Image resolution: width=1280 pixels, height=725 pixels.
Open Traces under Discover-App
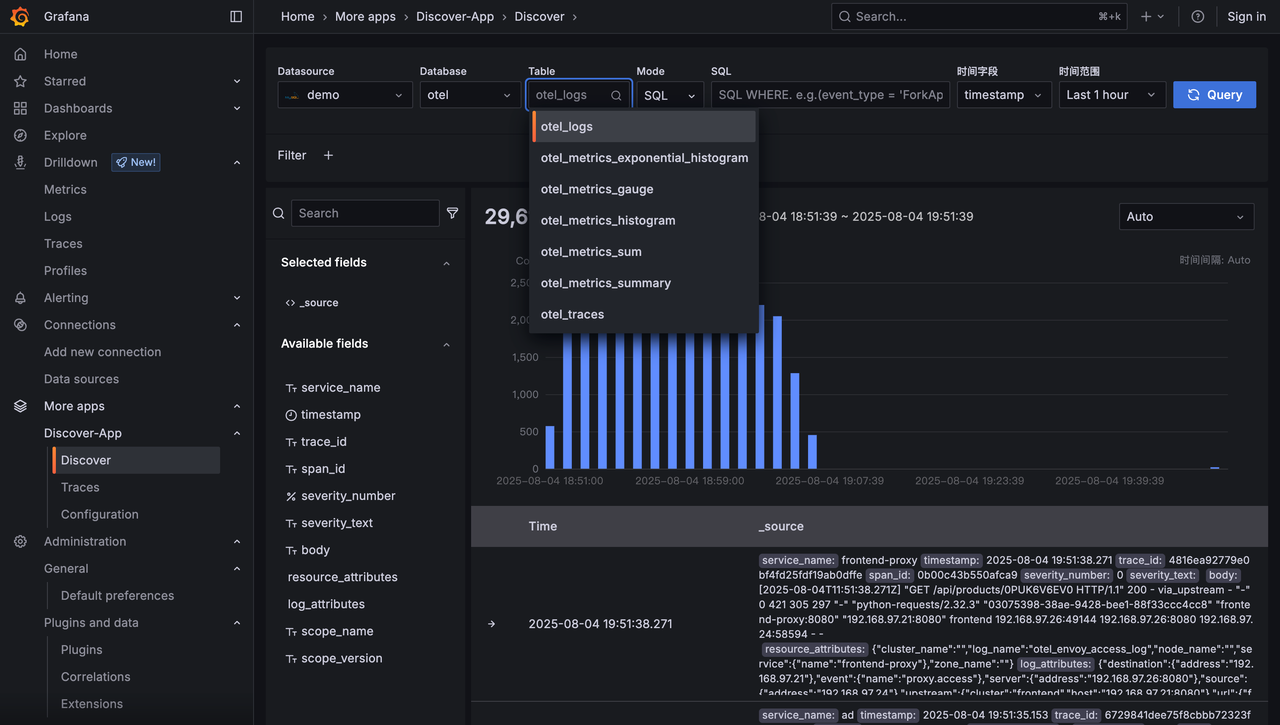click(x=80, y=487)
